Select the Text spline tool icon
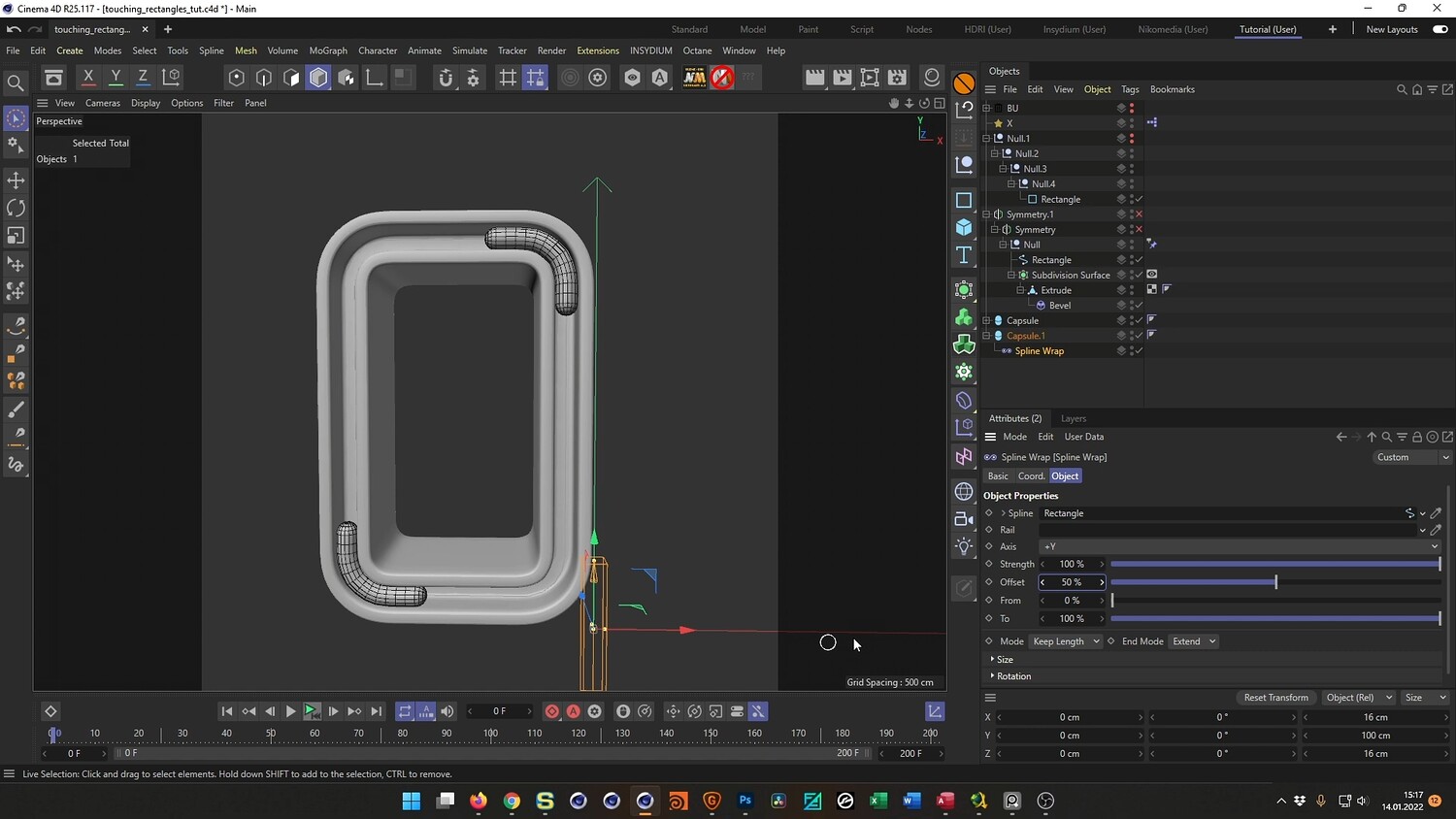The height and width of the screenshot is (819, 1456). tap(964, 255)
